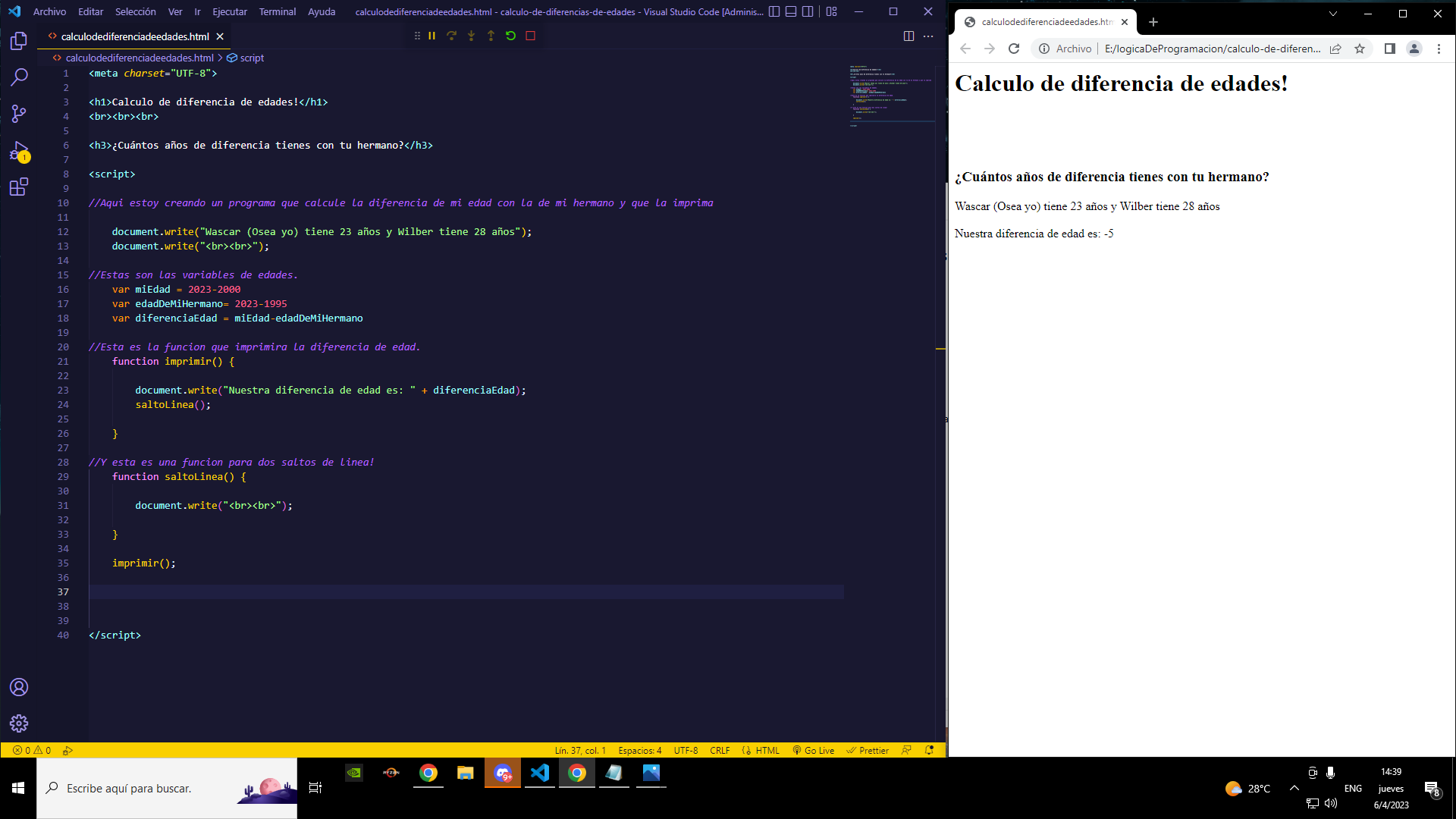Image resolution: width=1456 pixels, height=819 pixels.
Task: Open the Accounts menu in the activity bar
Action: (x=19, y=687)
